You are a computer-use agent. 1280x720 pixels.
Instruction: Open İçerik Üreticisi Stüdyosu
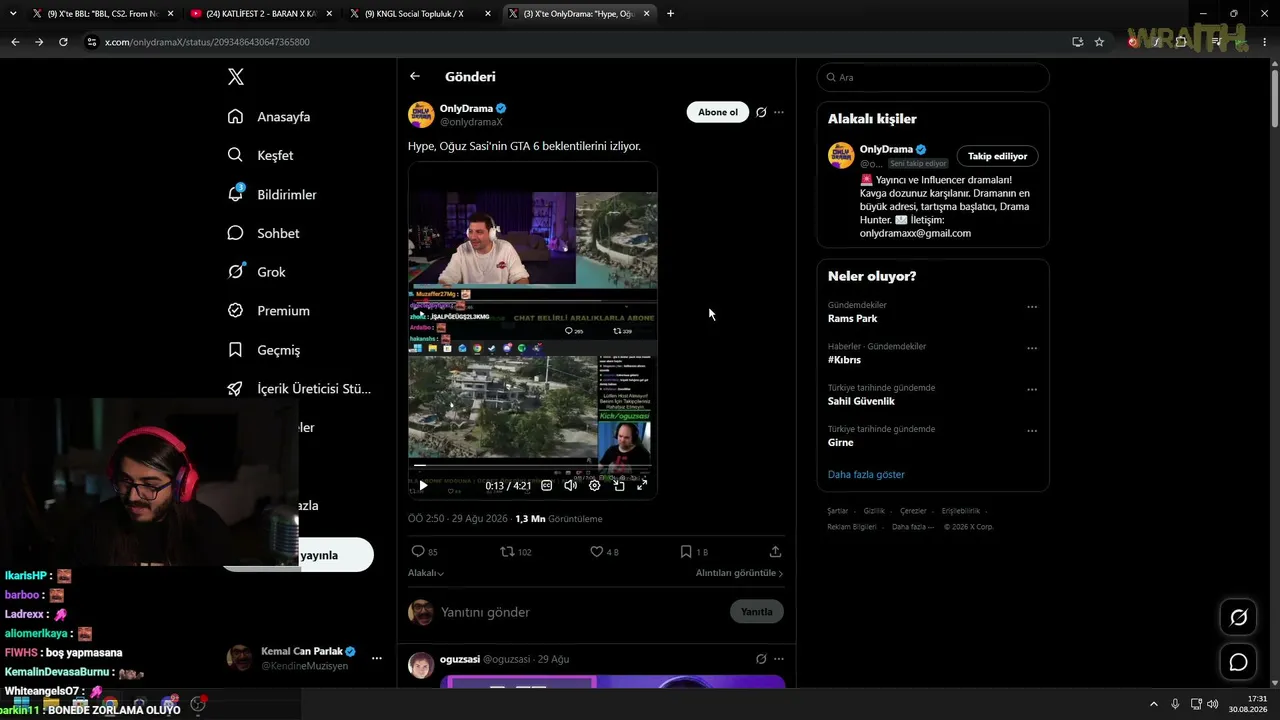pos(299,389)
